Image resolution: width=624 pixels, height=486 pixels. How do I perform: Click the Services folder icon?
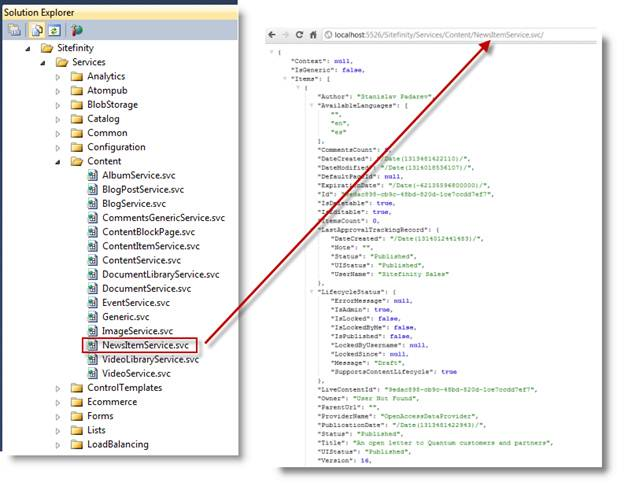click(62, 62)
